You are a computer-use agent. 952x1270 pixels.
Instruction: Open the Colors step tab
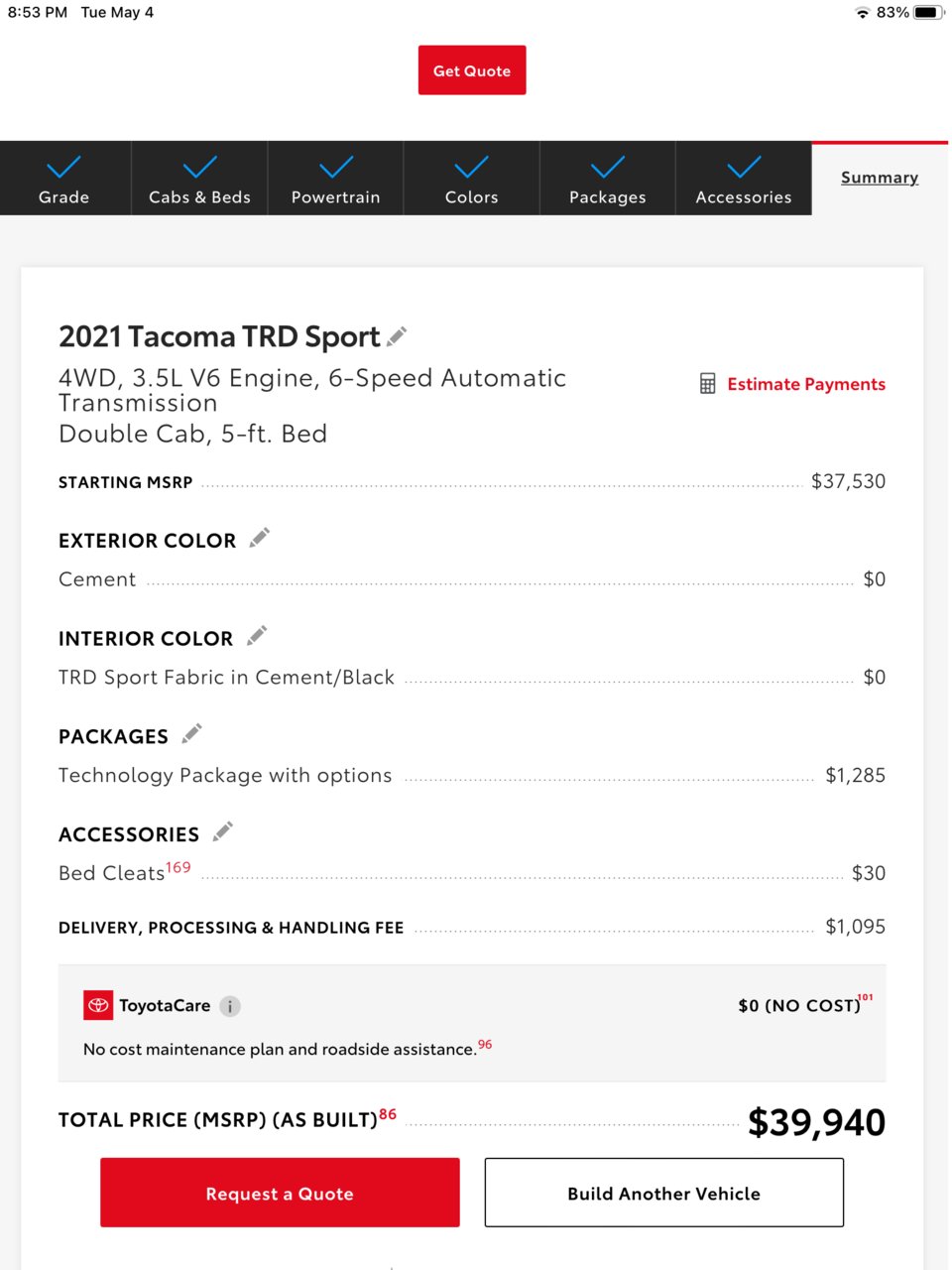[x=471, y=179]
